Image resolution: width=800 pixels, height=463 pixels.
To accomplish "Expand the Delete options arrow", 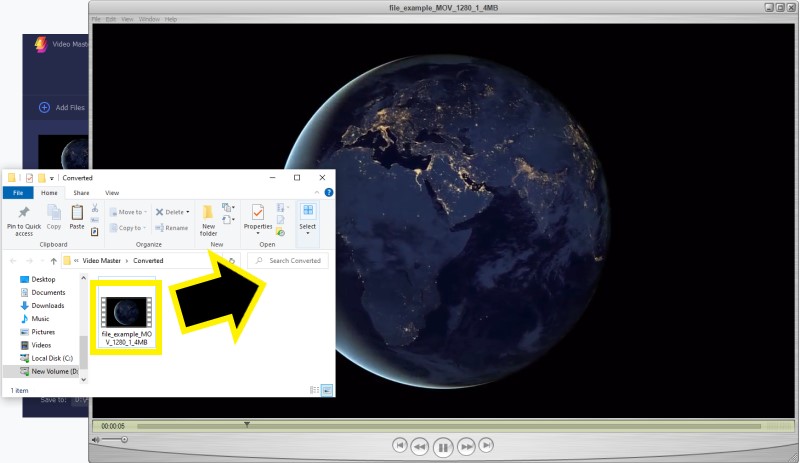I will (188, 212).
